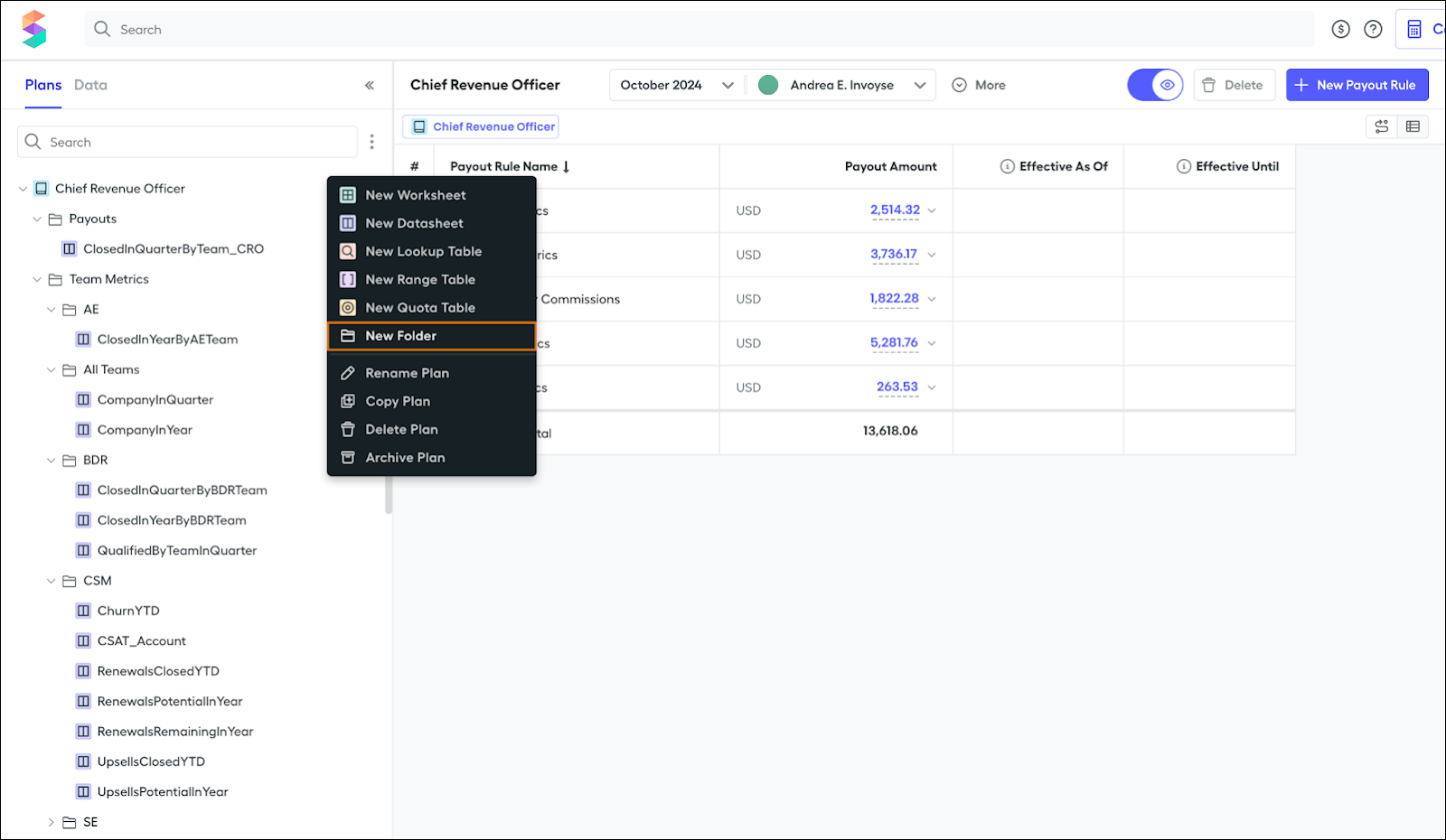This screenshot has width=1446, height=840.
Task: Expand the 5,281.76 payout amount chevron
Action: (932, 343)
